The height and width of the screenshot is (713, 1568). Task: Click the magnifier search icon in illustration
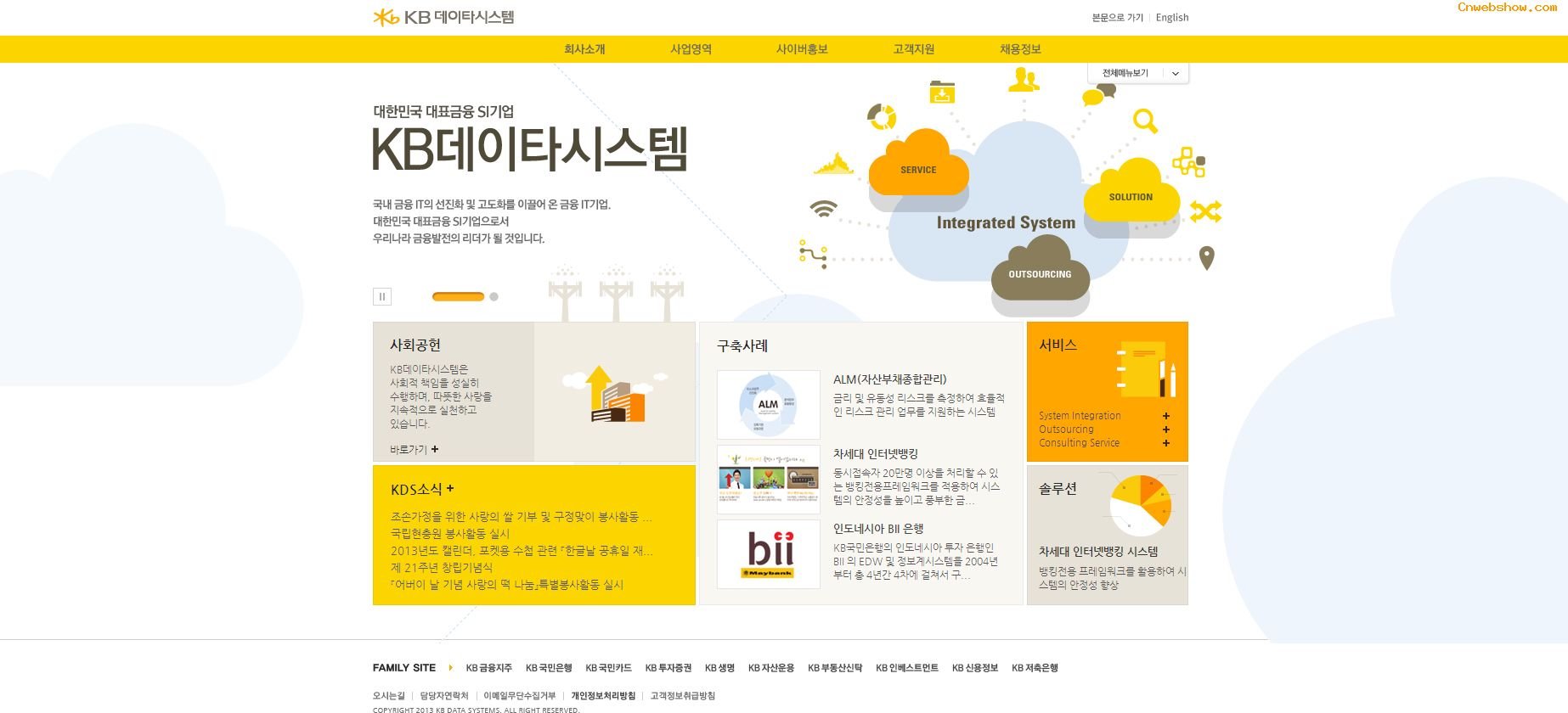coord(1145,121)
